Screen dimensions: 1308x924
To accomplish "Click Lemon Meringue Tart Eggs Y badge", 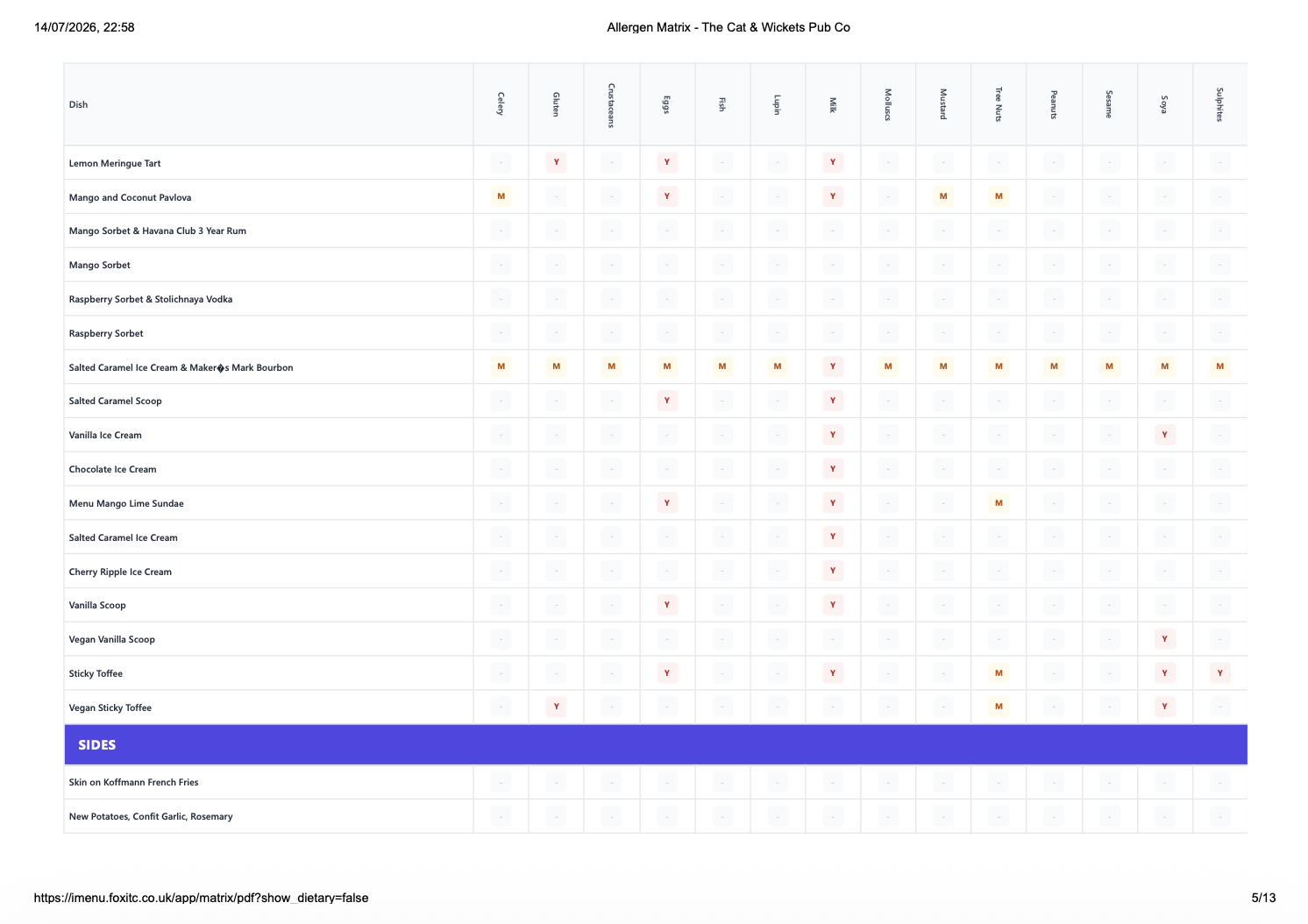I will pyautogui.click(x=667, y=162).
